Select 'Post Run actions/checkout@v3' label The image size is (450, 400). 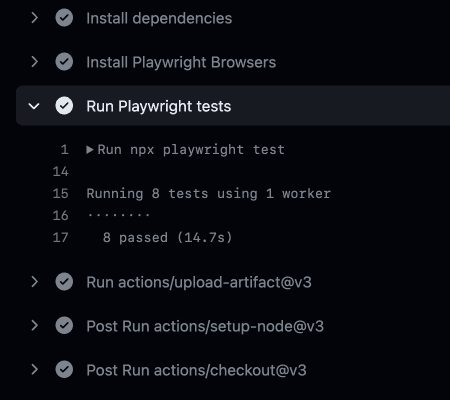point(196,370)
